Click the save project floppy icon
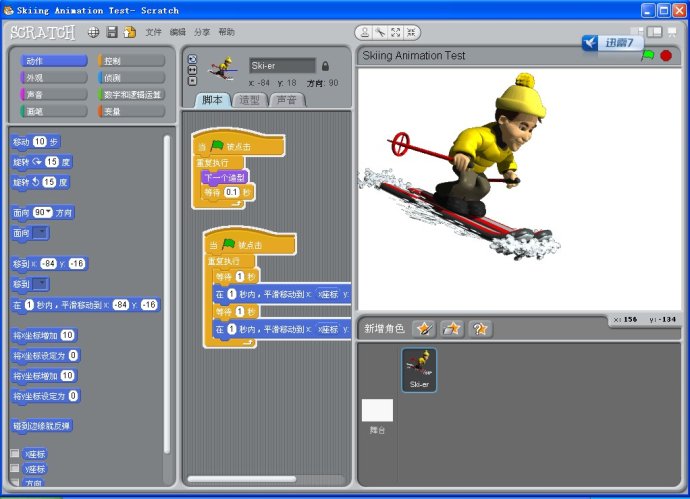The height and width of the screenshot is (499, 690). point(112,32)
